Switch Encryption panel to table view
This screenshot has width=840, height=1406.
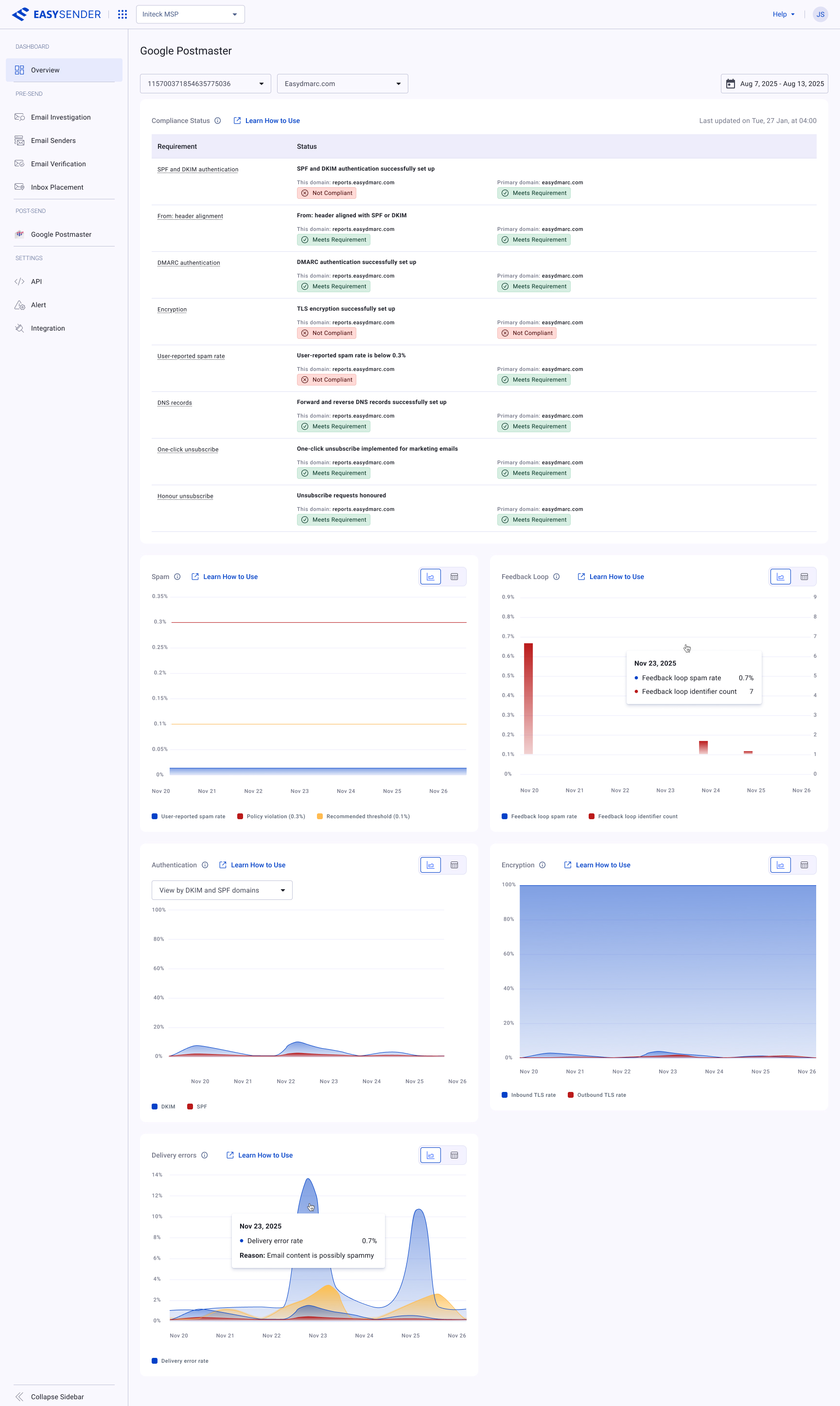pyautogui.click(x=805, y=865)
